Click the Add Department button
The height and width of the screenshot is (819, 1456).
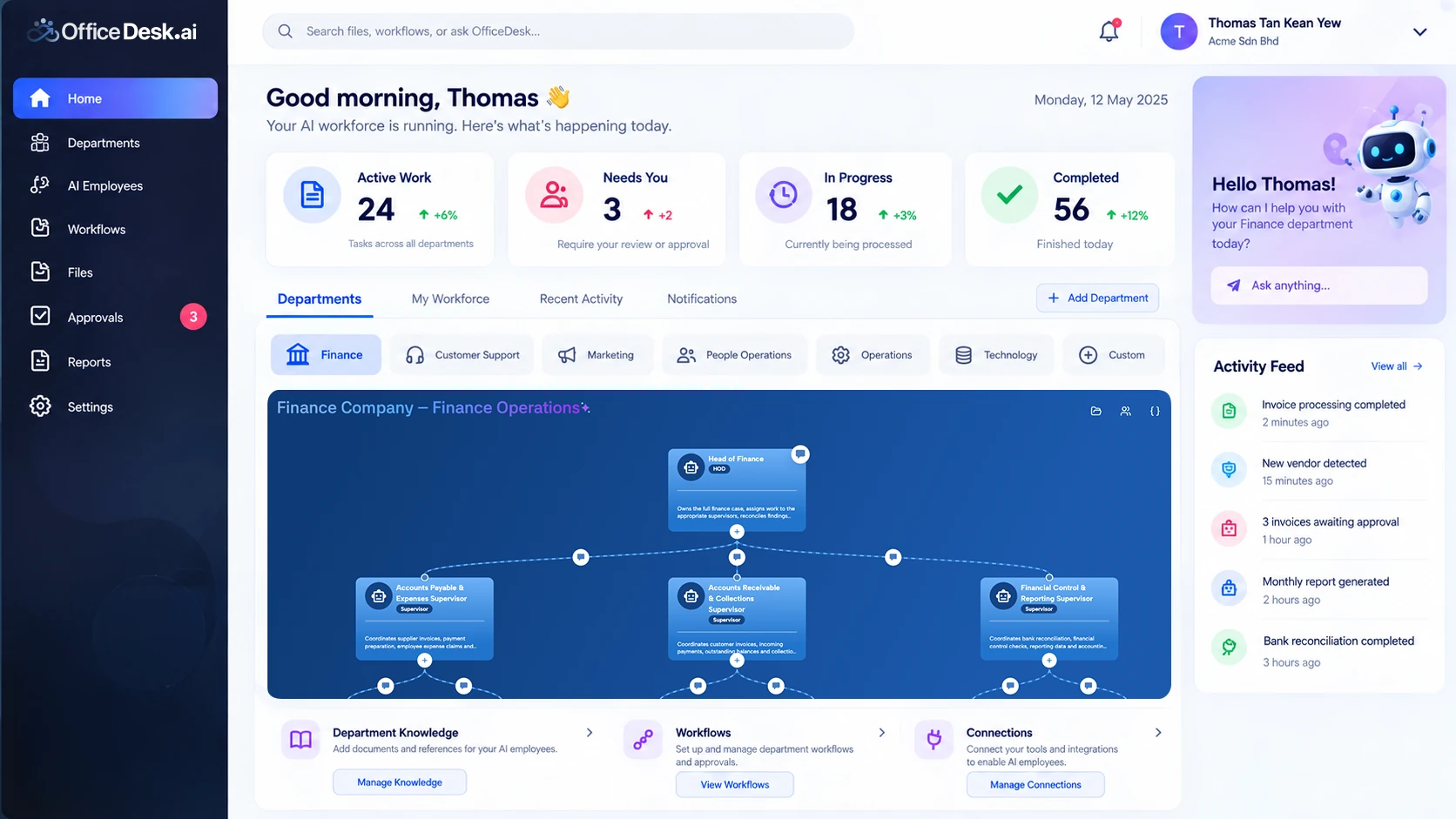click(x=1097, y=298)
